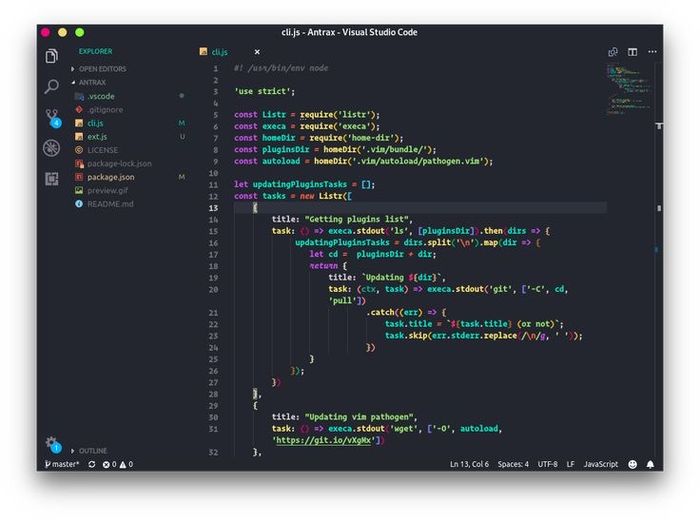Click the updatingPluginsTasks variable on line 11
The height and width of the screenshot is (520, 700).
coord(300,184)
